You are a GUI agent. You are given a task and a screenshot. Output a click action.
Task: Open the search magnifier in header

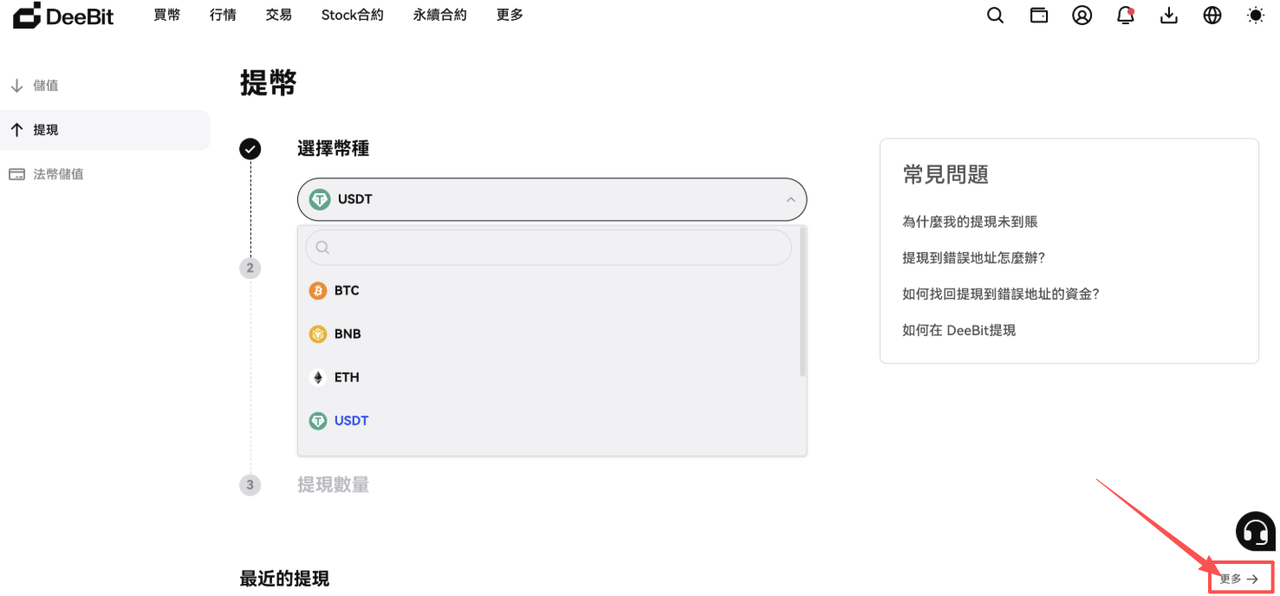coord(995,15)
